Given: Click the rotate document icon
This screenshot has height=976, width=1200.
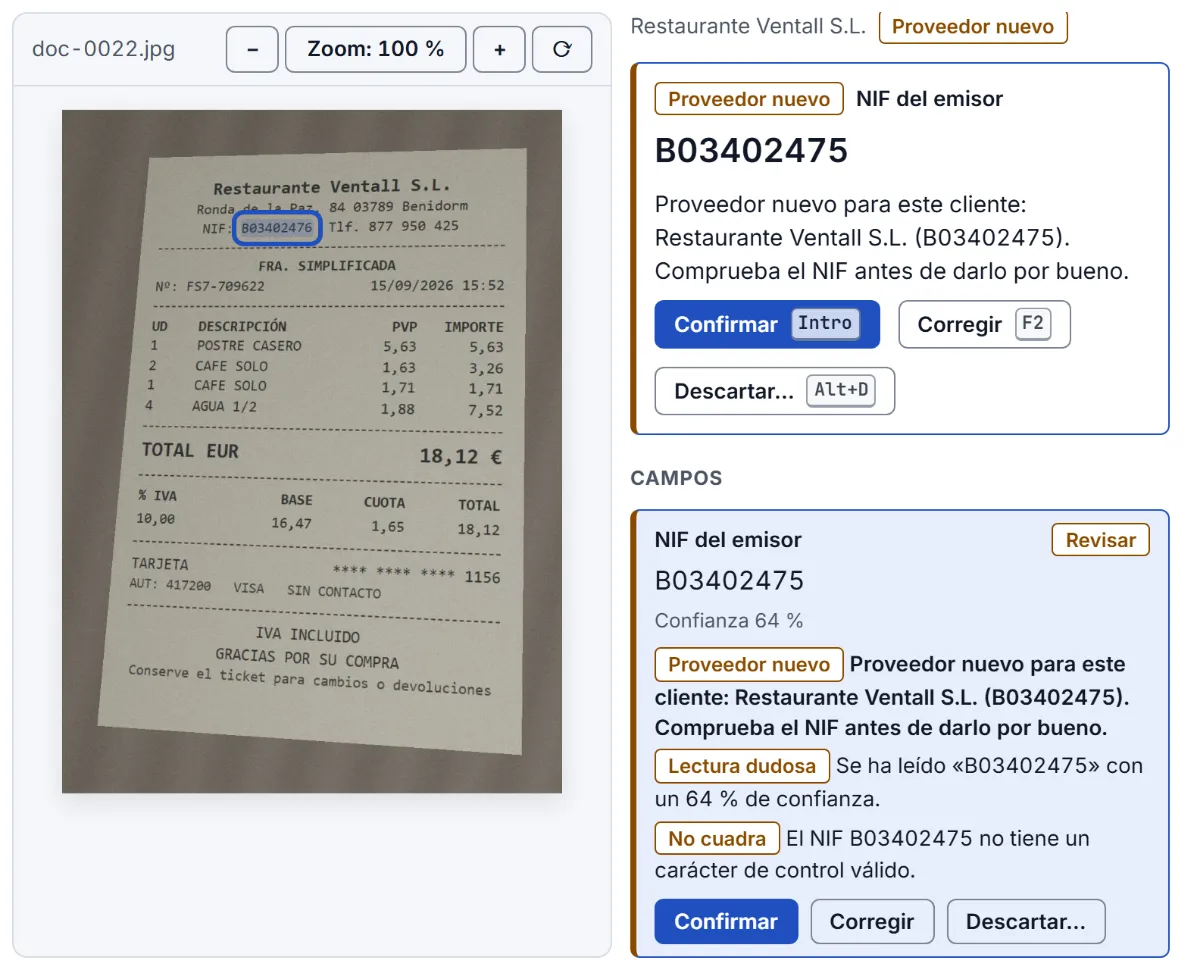Looking at the screenshot, I should 562,49.
